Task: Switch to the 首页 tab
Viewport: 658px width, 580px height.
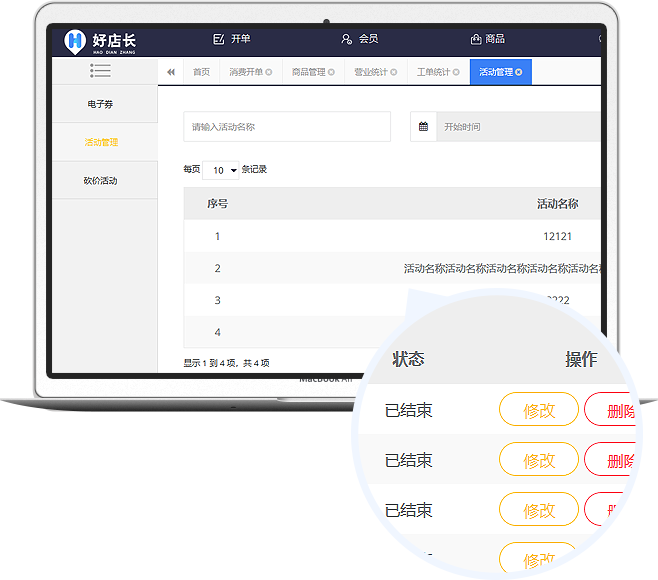Action: click(201, 72)
